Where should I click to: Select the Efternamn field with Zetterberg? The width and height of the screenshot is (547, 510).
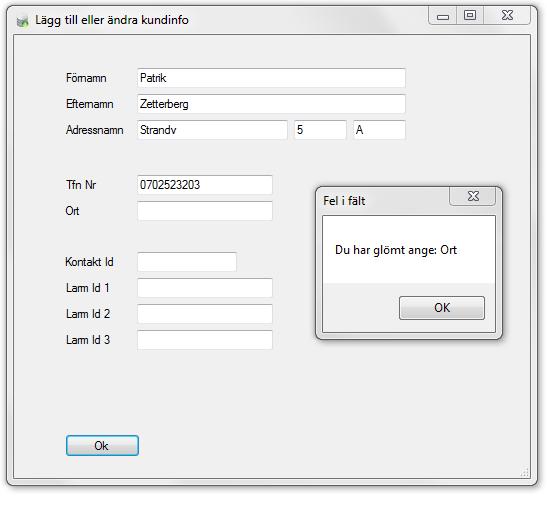[x=271, y=104]
